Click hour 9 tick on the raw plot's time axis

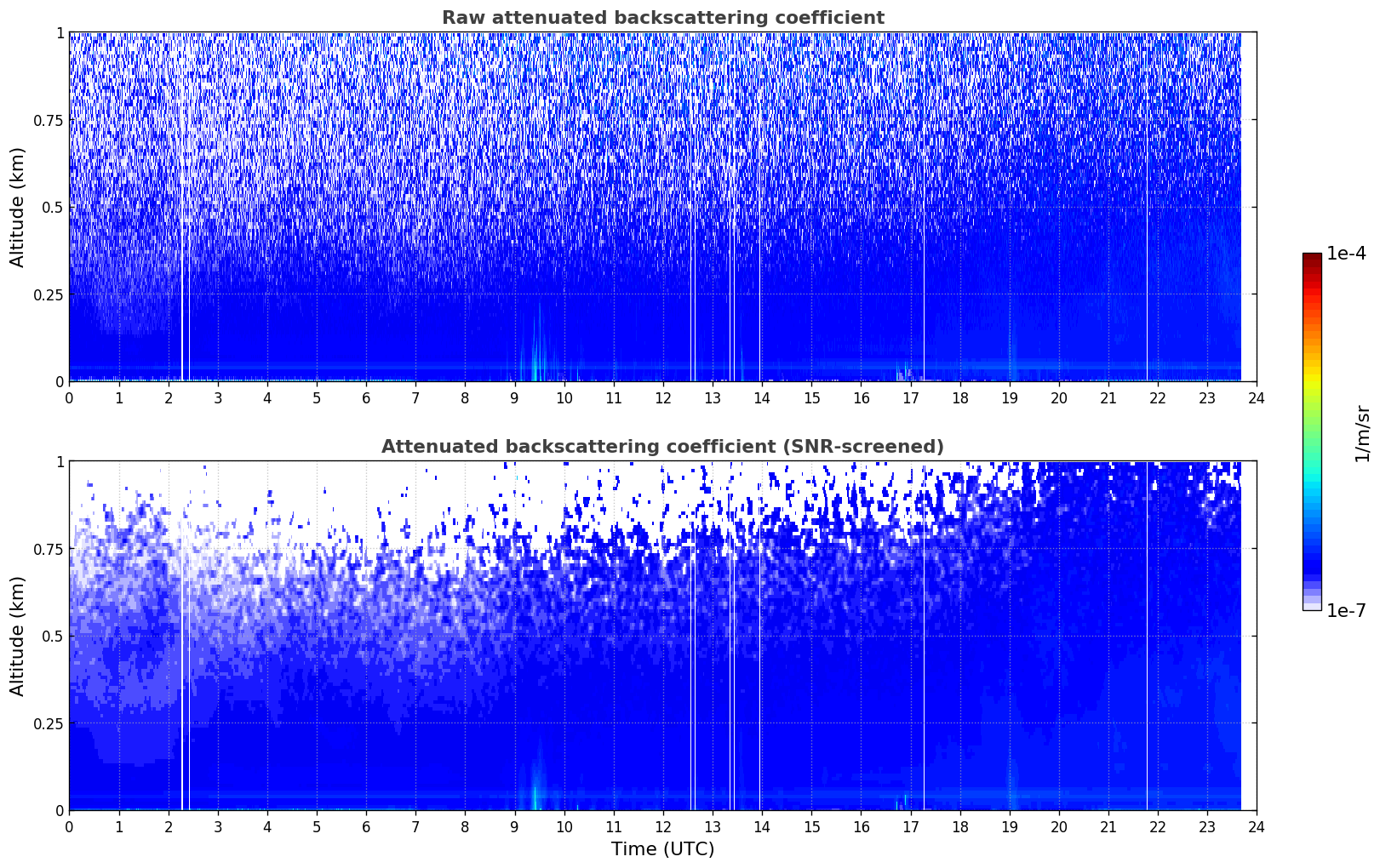(x=514, y=397)
